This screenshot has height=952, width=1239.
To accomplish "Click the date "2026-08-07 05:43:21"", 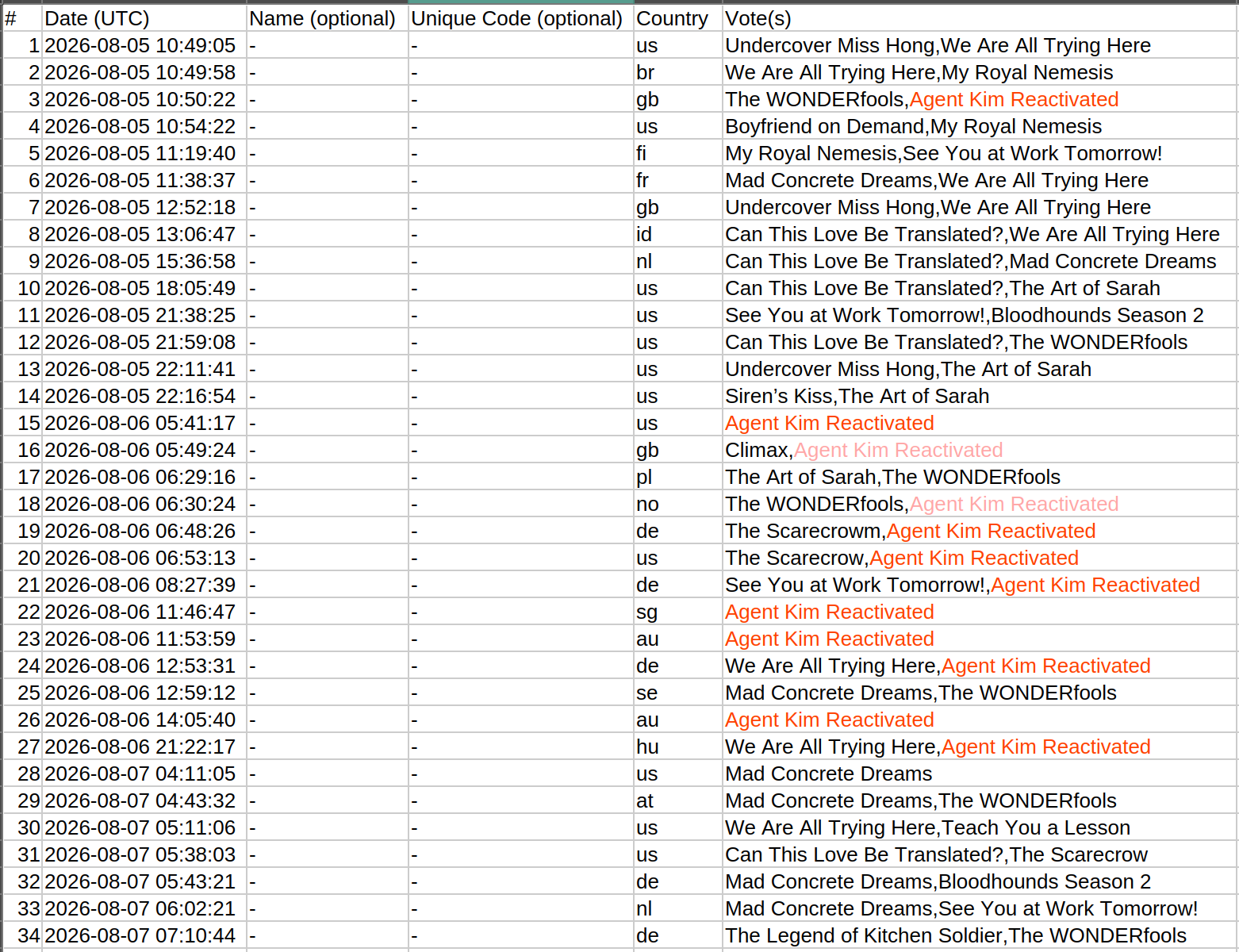I will pos(144,881).
